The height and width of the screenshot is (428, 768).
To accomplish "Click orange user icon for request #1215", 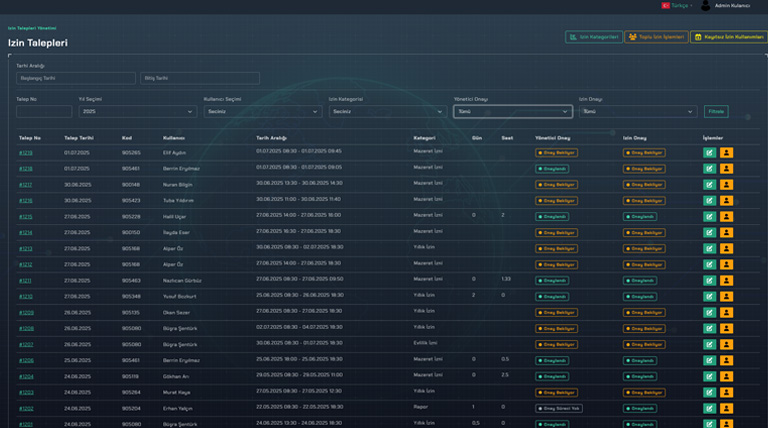I will click(x=727, y=217).
